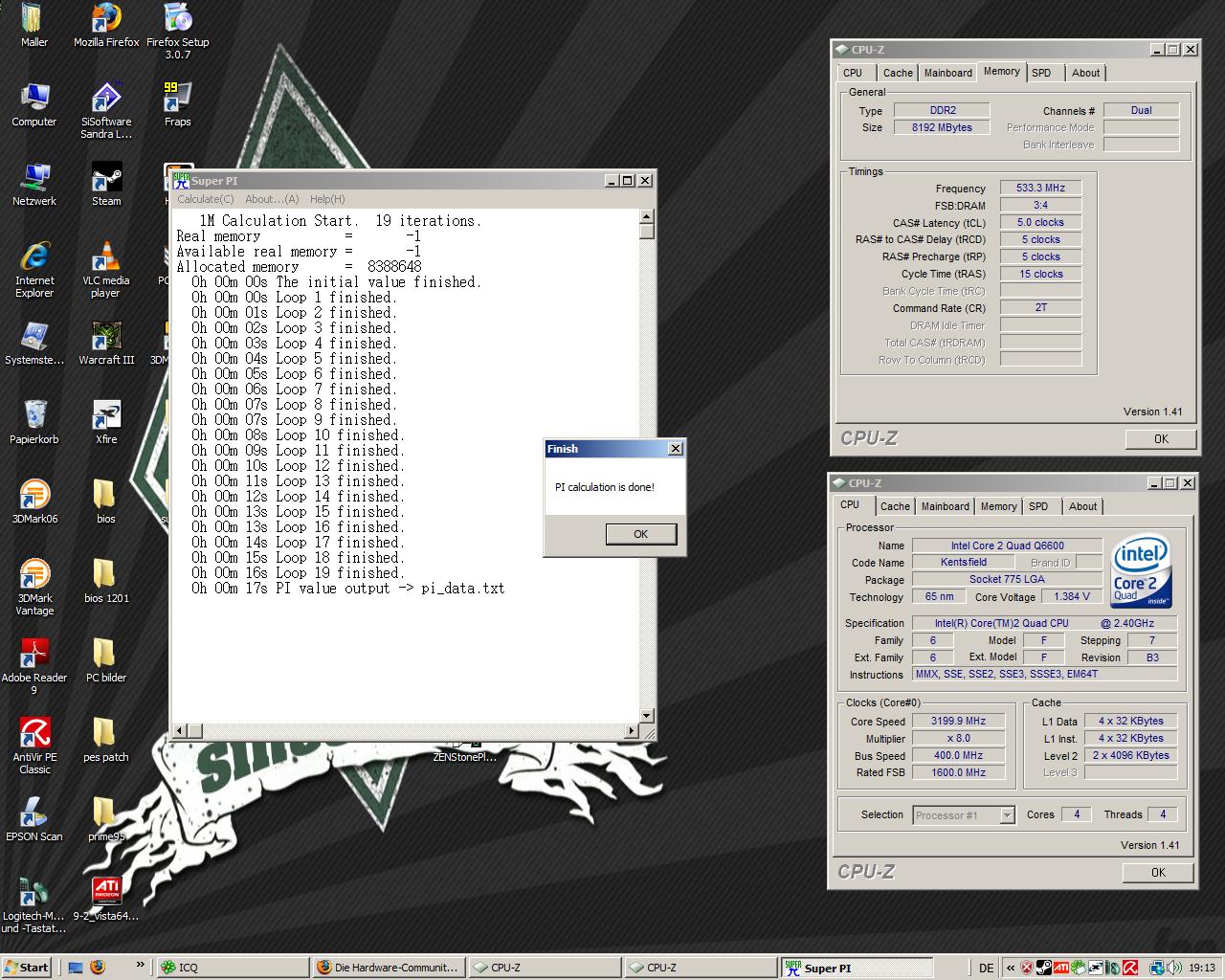Launch AntiVir PE Classic shortcut
This screenshot has height=980, width=1225.
(34, 746)
